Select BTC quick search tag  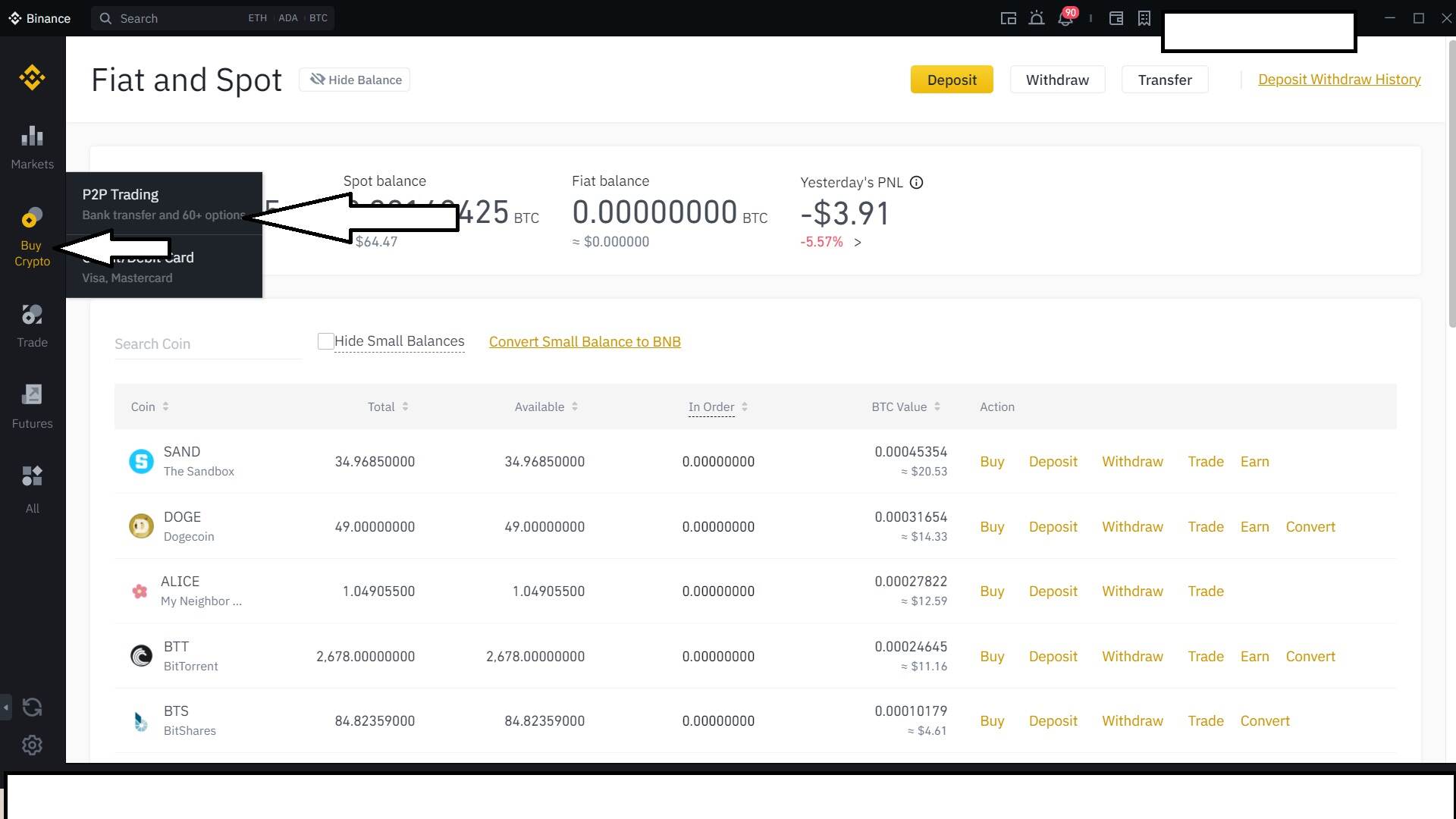point(318,18)
